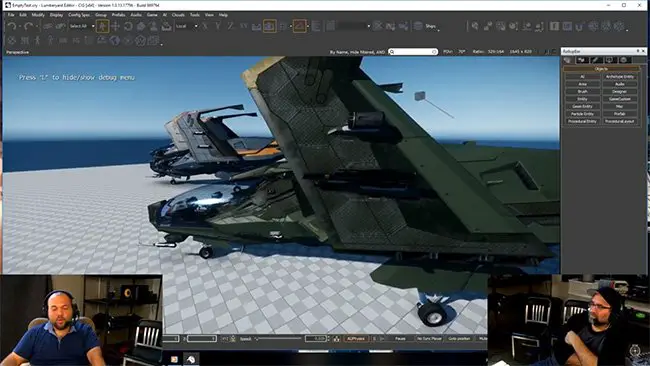Click the Pause button in bottom bar
Screen dimensions: 650x366
[400, 339]
